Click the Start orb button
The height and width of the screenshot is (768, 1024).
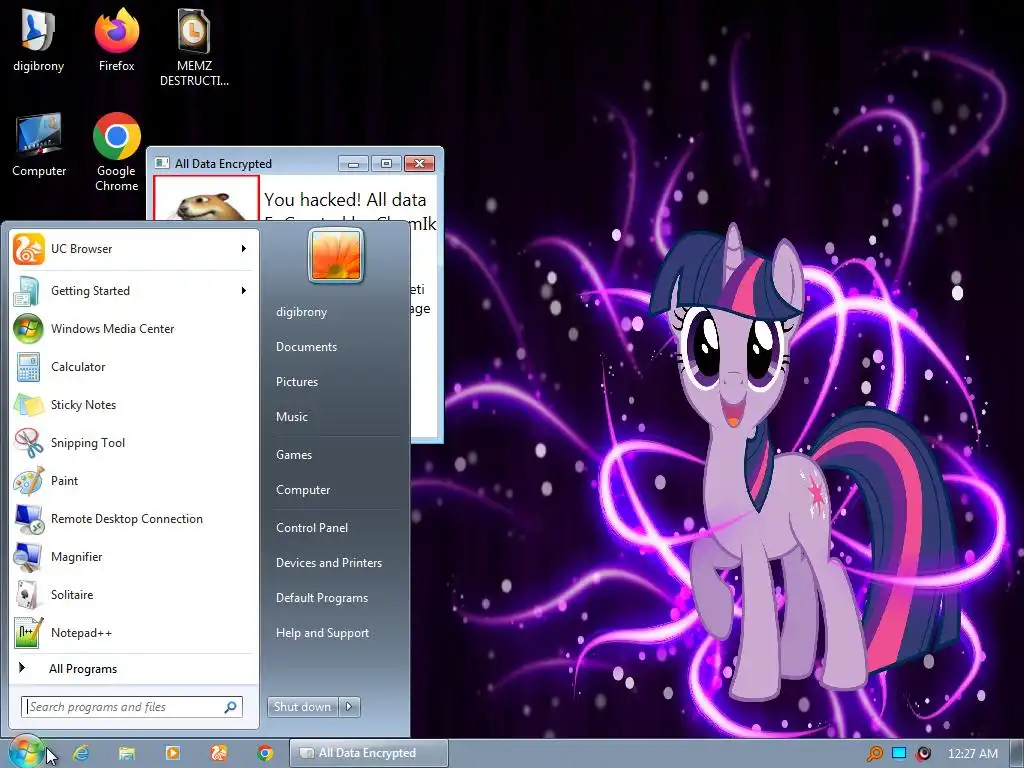pos(26,752)
